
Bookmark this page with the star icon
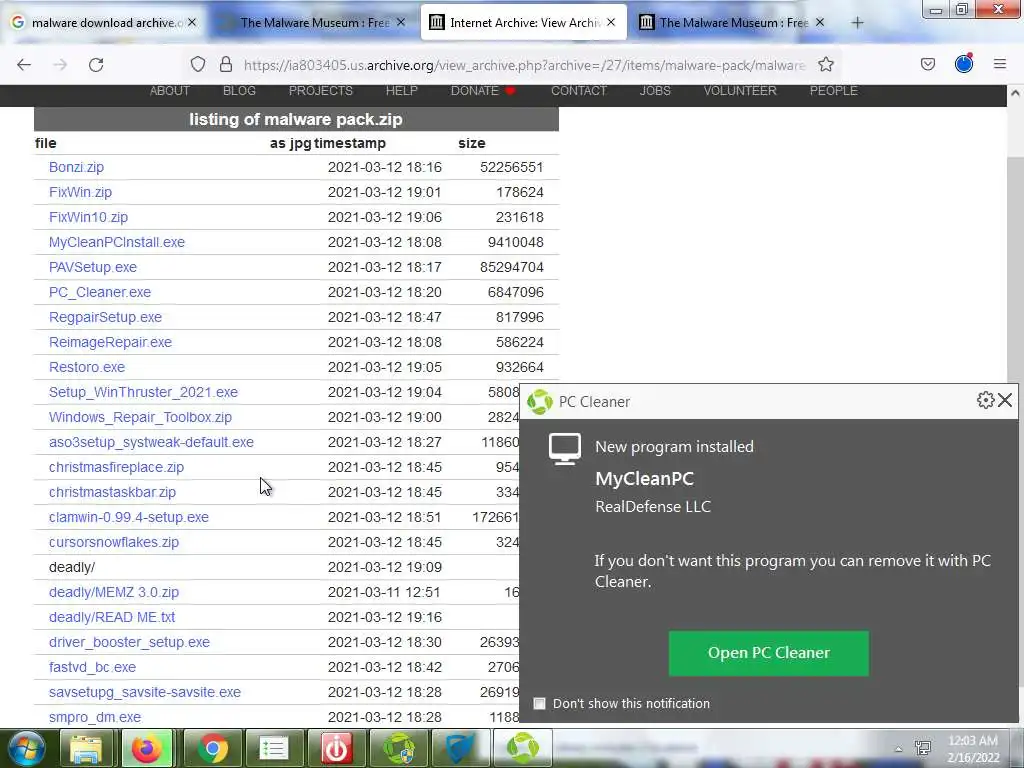click(x=826, y=64)
